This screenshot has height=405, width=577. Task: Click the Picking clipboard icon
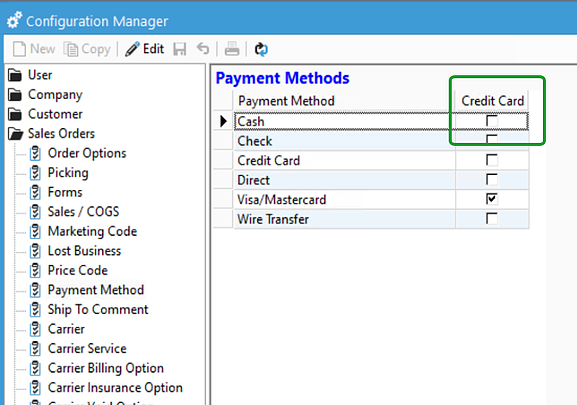(x=35, y=173)
